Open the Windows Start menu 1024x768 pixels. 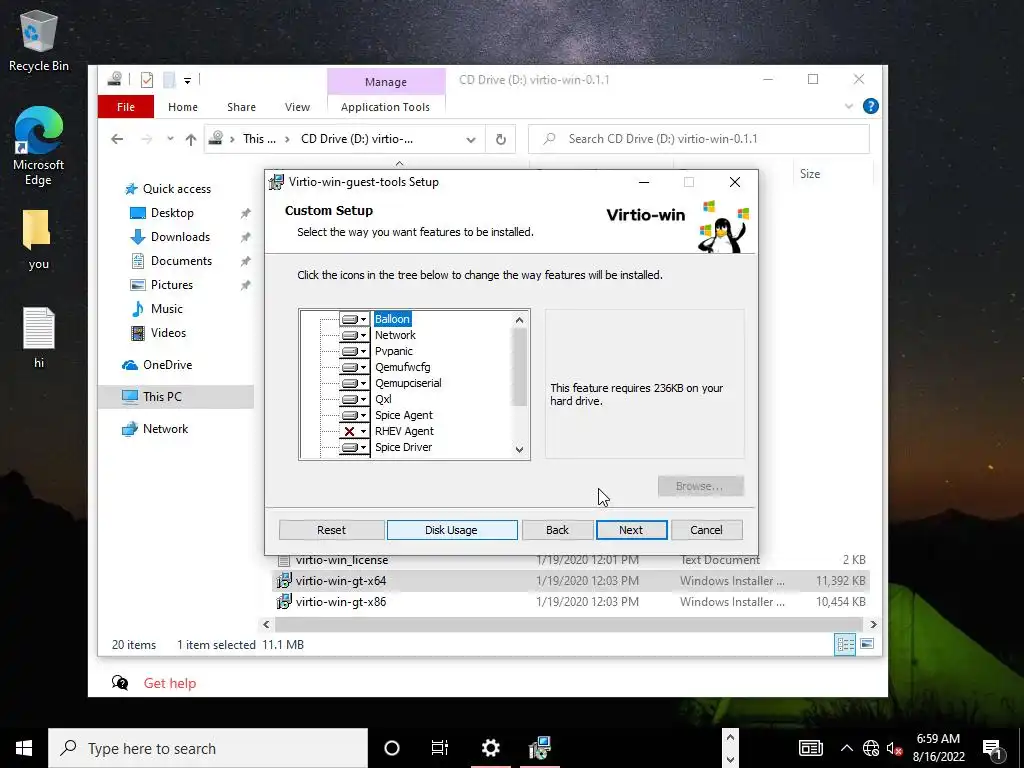pos(24,748)
